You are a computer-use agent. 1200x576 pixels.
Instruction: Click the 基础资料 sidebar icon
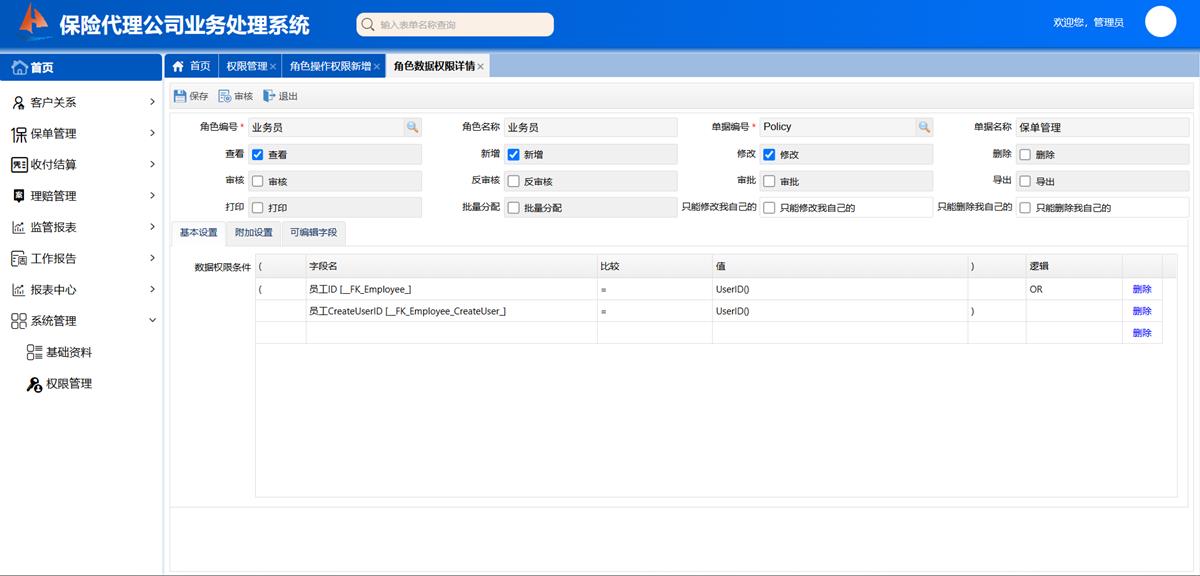(x=34, y=353)
